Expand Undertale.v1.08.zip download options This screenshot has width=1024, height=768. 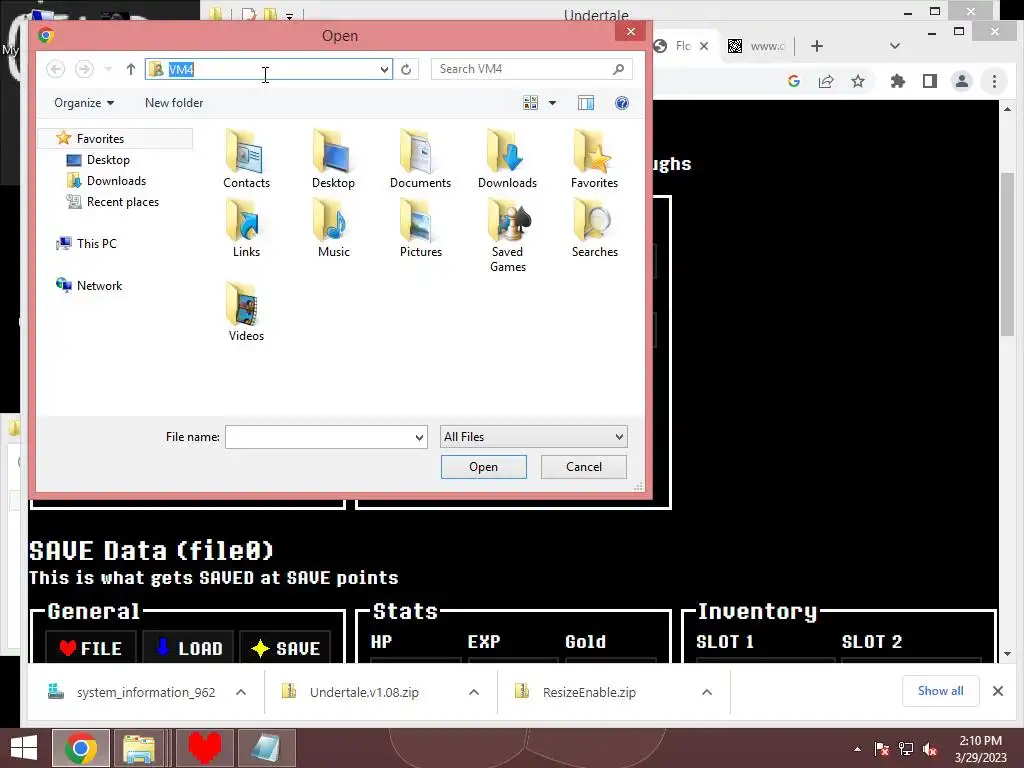pos(474,692)
